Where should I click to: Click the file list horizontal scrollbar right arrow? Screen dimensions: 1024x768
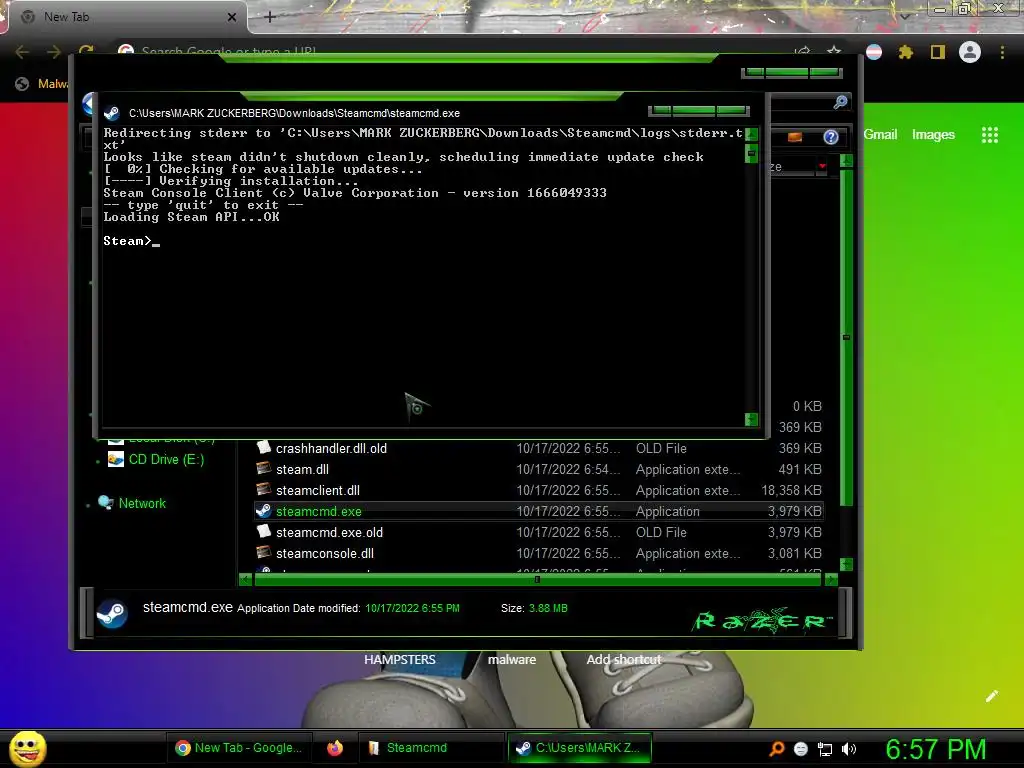click(x=831, y=579)
